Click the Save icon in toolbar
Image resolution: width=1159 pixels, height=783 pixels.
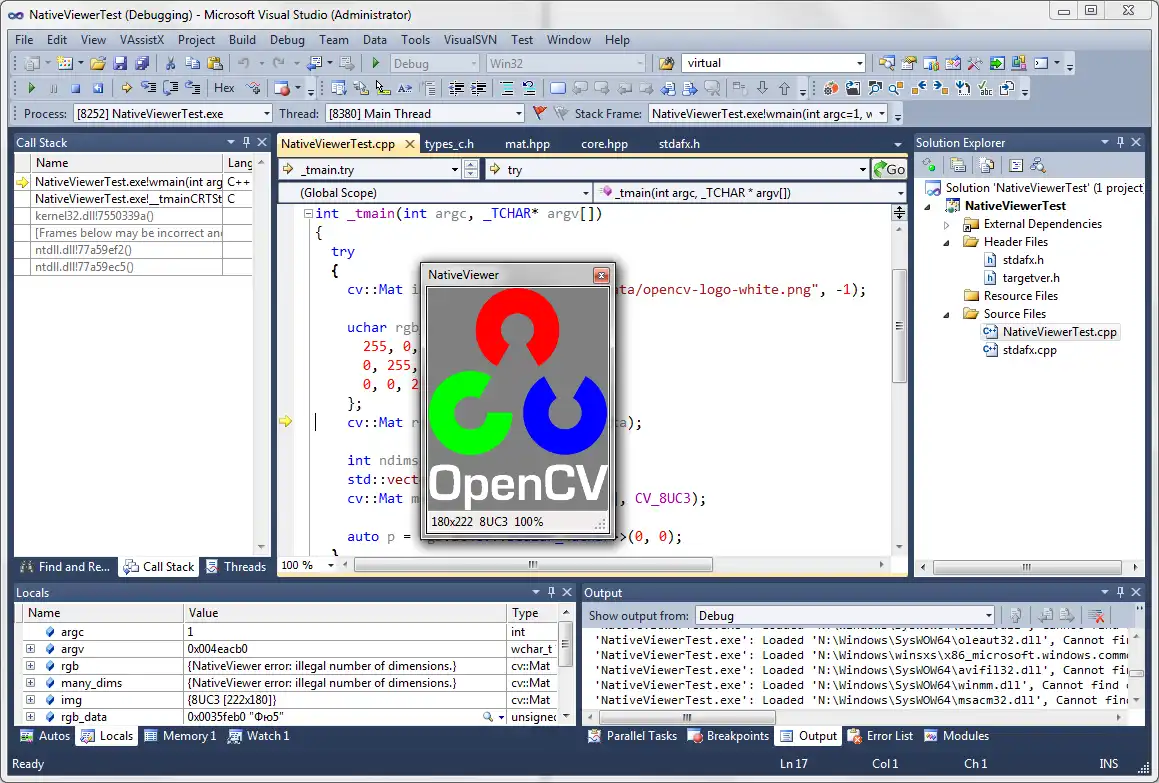tap(120, 64)
